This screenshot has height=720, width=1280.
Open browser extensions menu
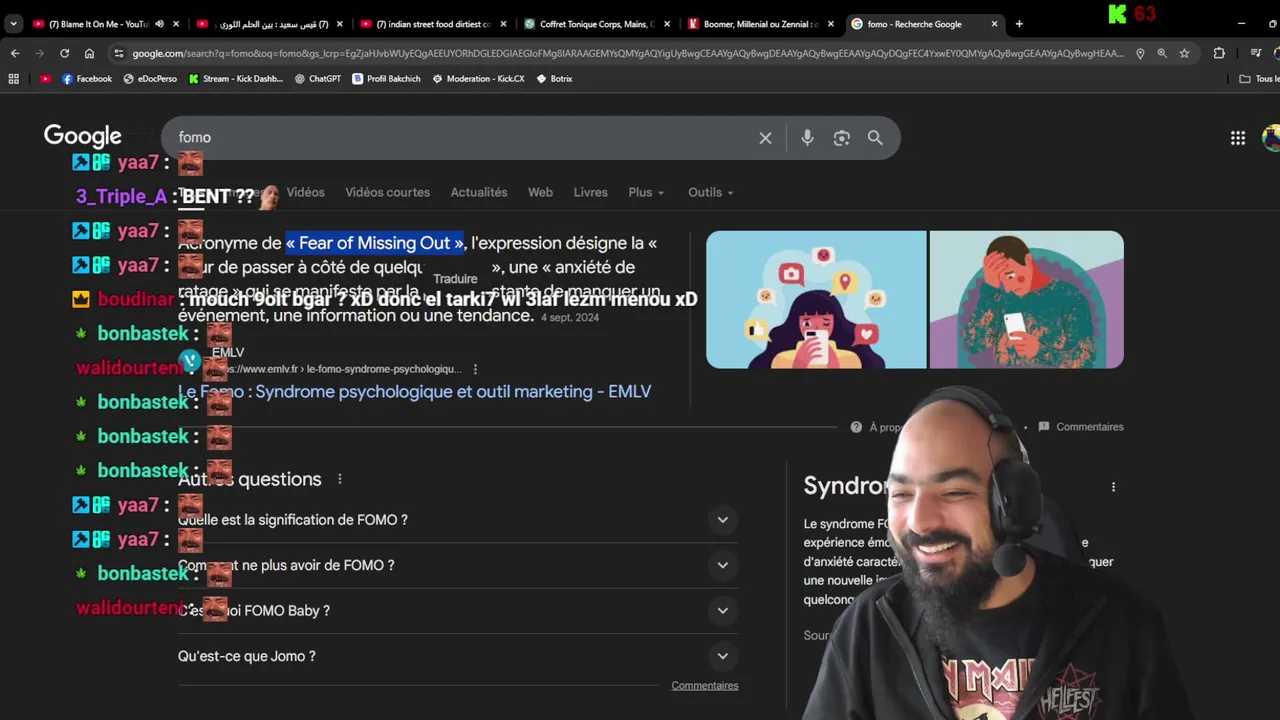[1218, 53]
